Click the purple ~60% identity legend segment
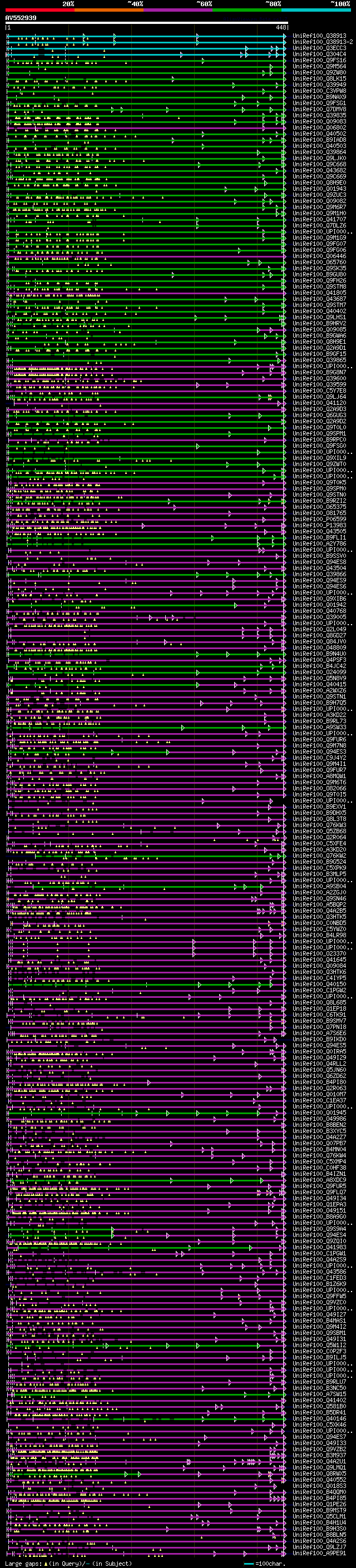 179,10
